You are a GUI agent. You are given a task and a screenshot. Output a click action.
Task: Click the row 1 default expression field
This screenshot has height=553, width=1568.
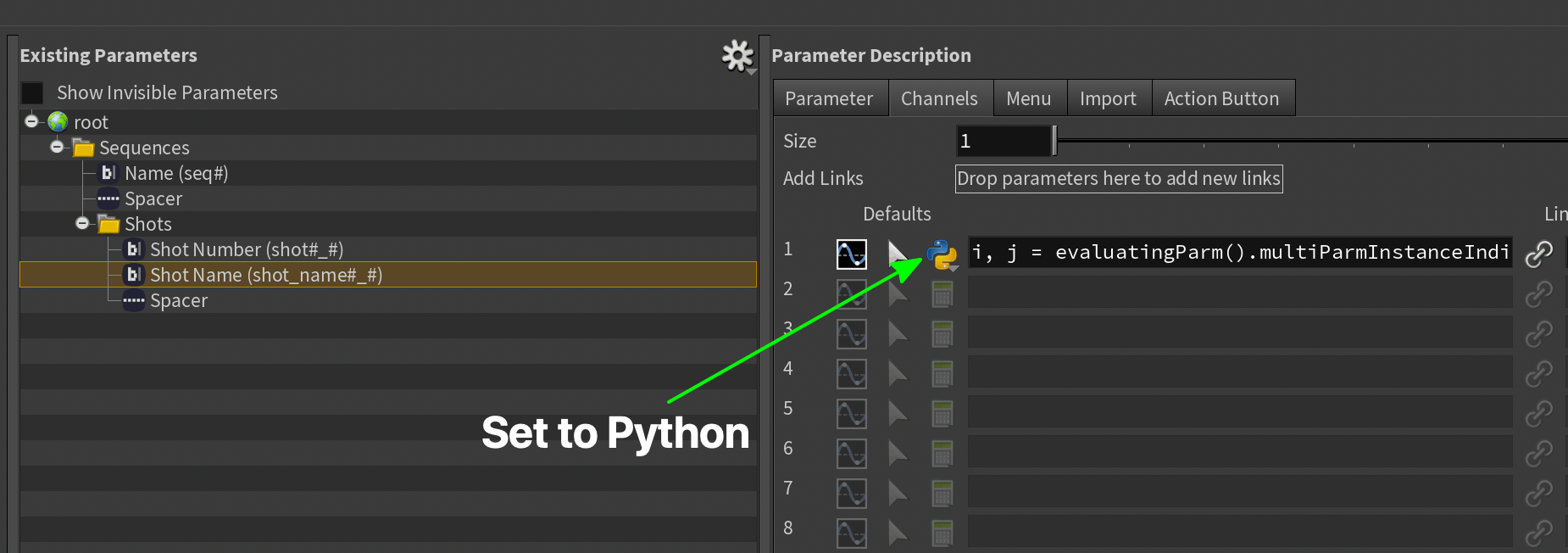pos(1239,253)
